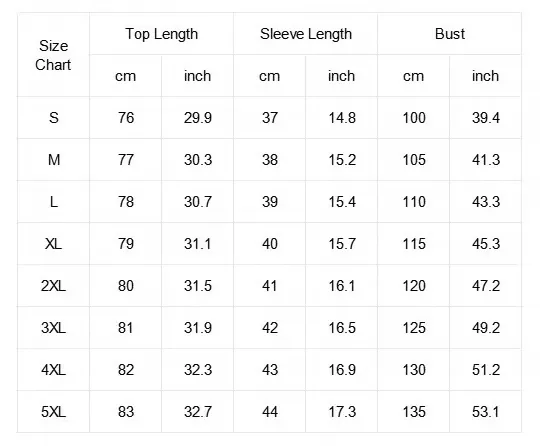Viewport: 540px width, 446px height.
Task: Click the 31.1 inch top length cell
Action: point(197,244)
